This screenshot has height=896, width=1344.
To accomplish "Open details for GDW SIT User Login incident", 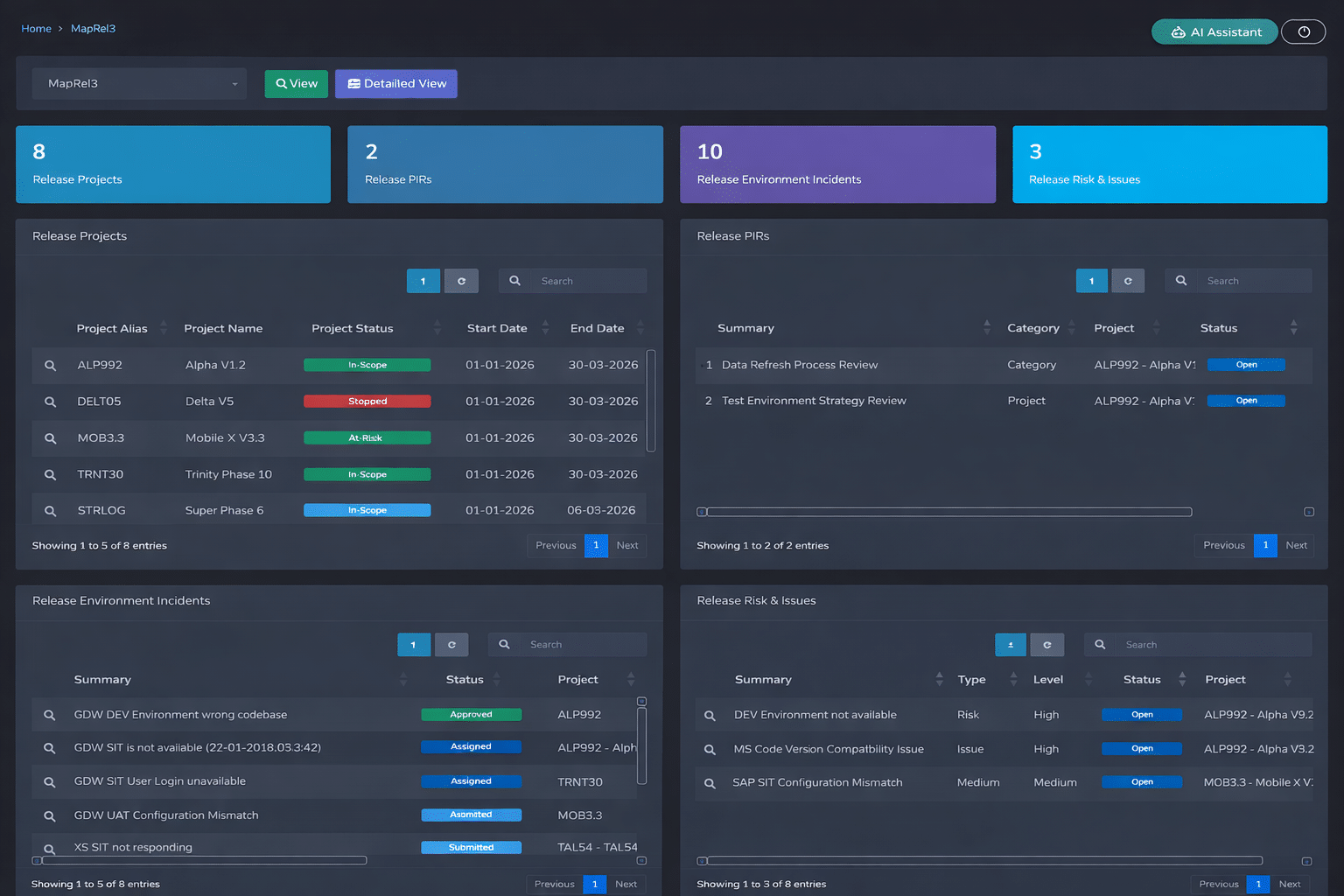I will 50,782.
